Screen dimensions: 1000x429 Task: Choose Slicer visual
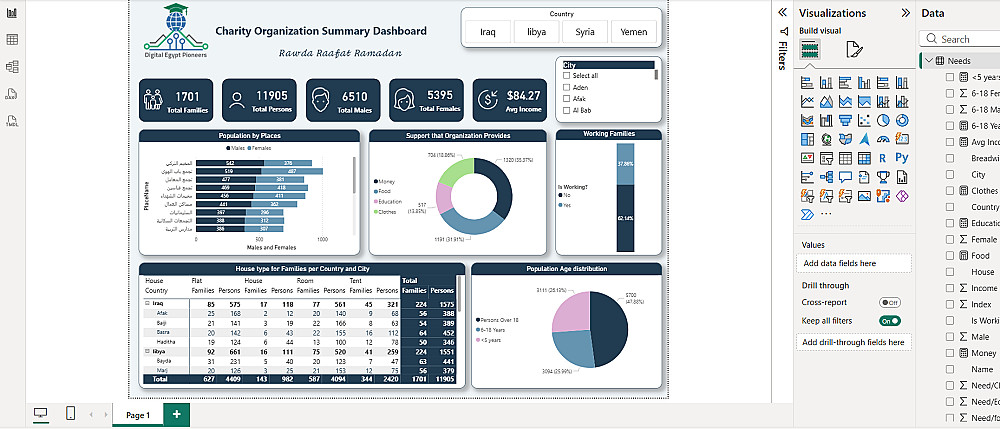coord(826,158)
